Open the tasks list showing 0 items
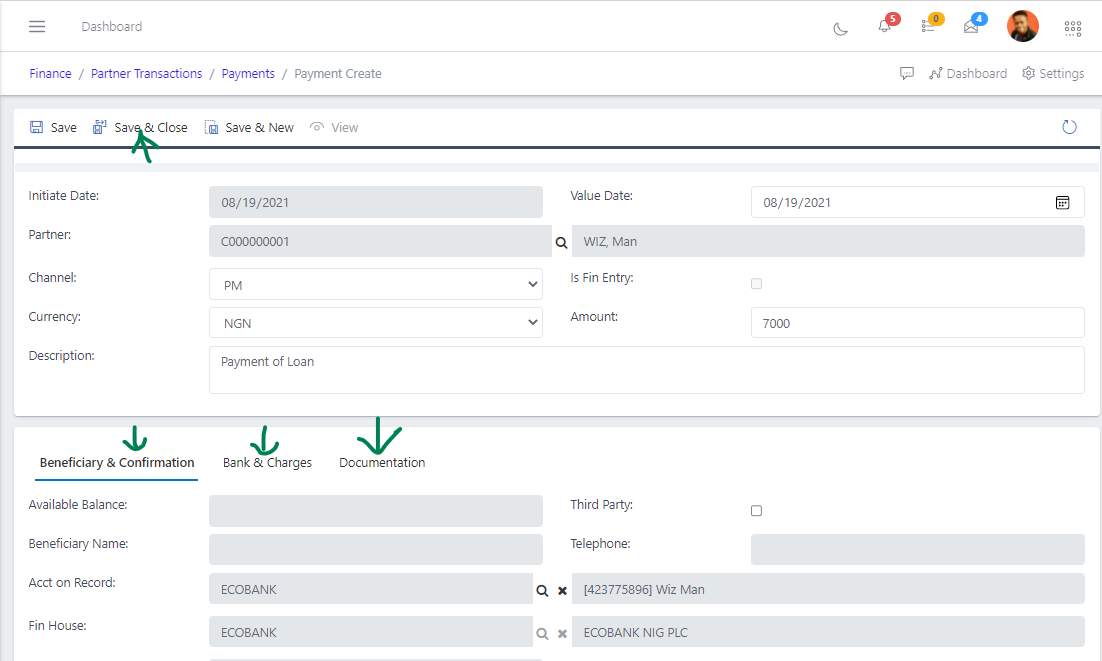The image size is (1102, 661). 930,26
